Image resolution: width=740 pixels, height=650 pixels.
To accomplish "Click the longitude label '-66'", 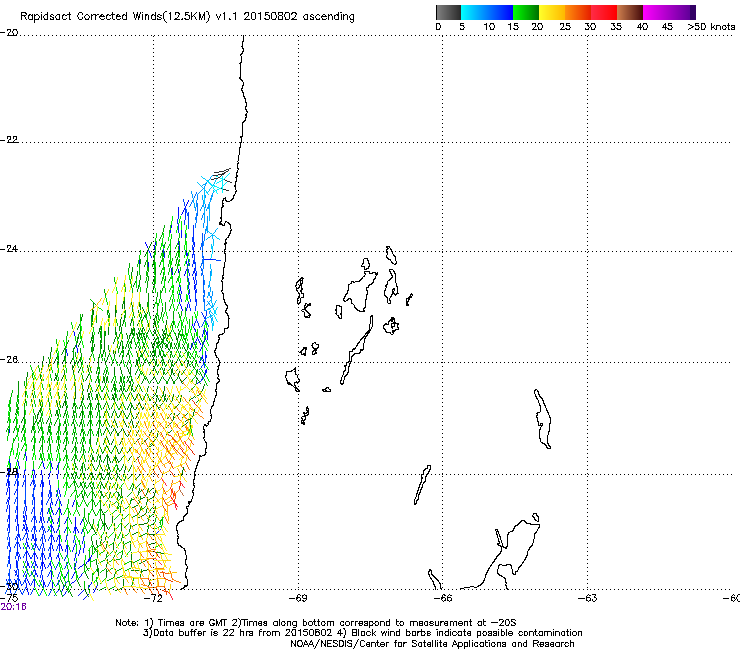I will [x=443, y=599].
